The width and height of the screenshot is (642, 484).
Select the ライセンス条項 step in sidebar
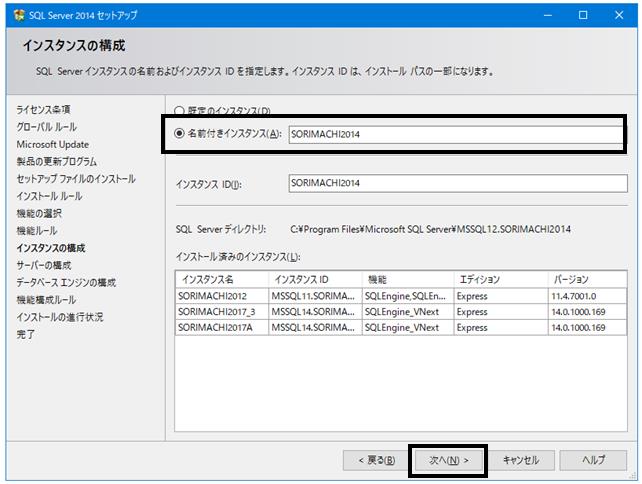tap(43, 109)
